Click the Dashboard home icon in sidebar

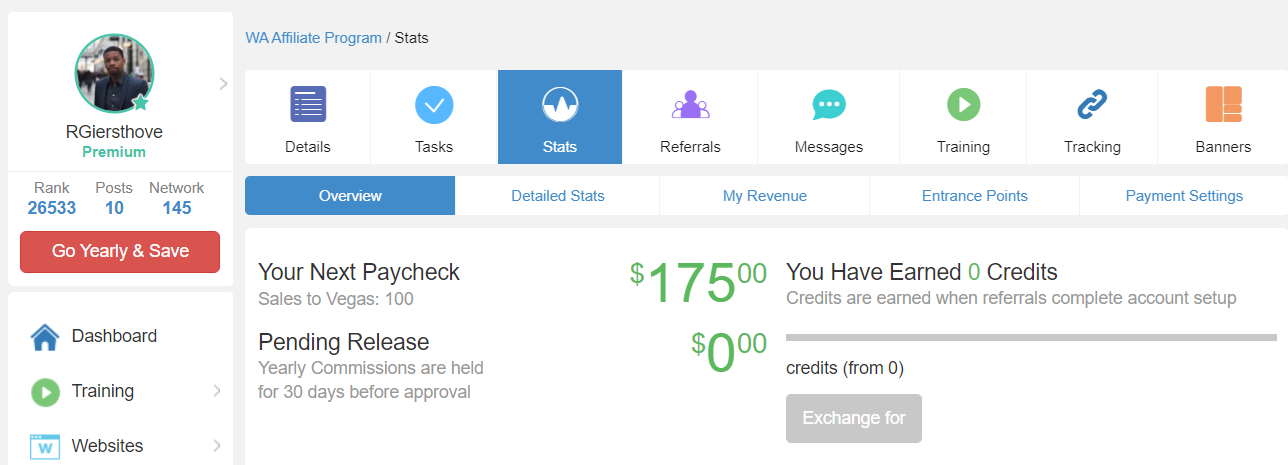pos(45,337)
